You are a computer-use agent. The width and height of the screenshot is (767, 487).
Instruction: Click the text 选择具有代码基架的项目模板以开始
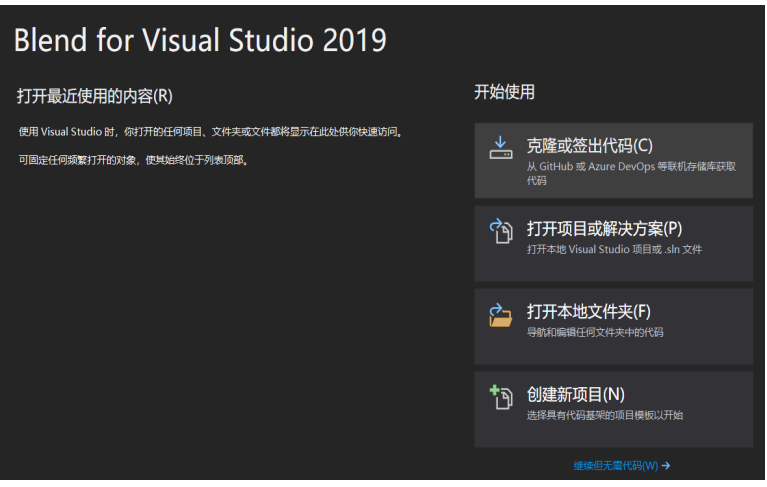click(605, 415)
